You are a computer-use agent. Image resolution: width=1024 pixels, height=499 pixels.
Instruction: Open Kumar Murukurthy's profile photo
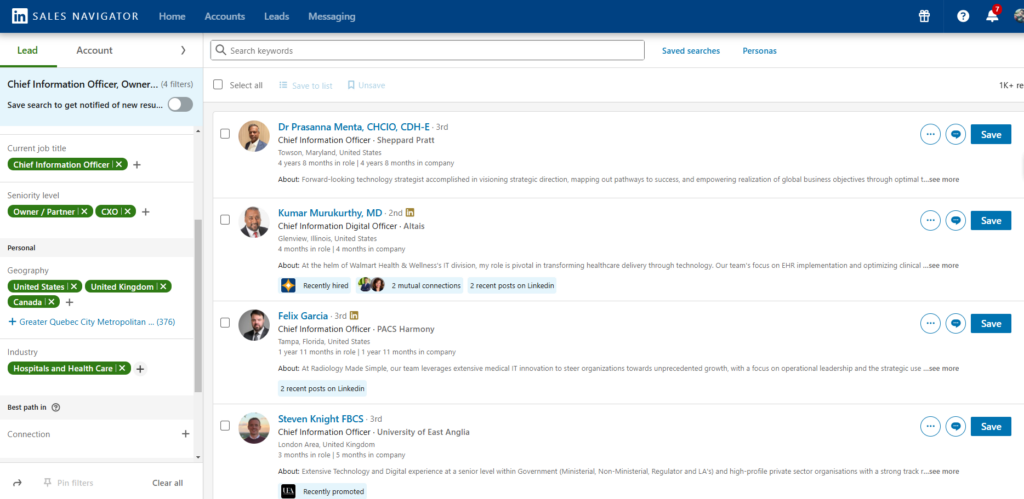(x=254, y=222)
